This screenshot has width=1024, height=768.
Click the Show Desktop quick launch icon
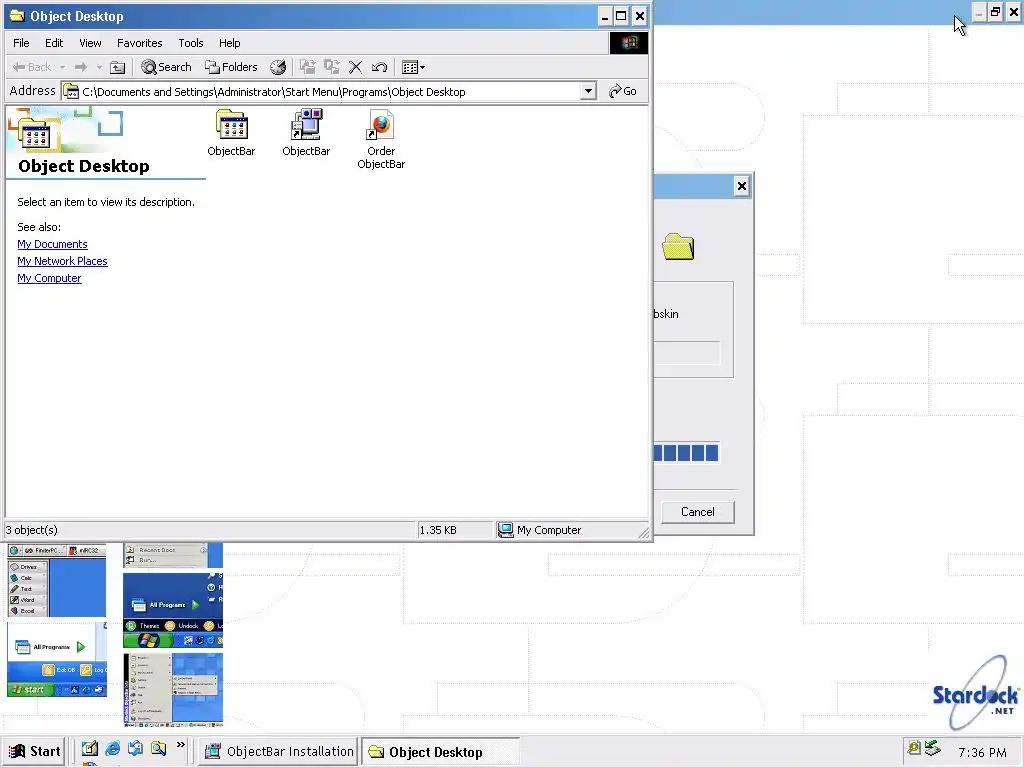point(89,749)
